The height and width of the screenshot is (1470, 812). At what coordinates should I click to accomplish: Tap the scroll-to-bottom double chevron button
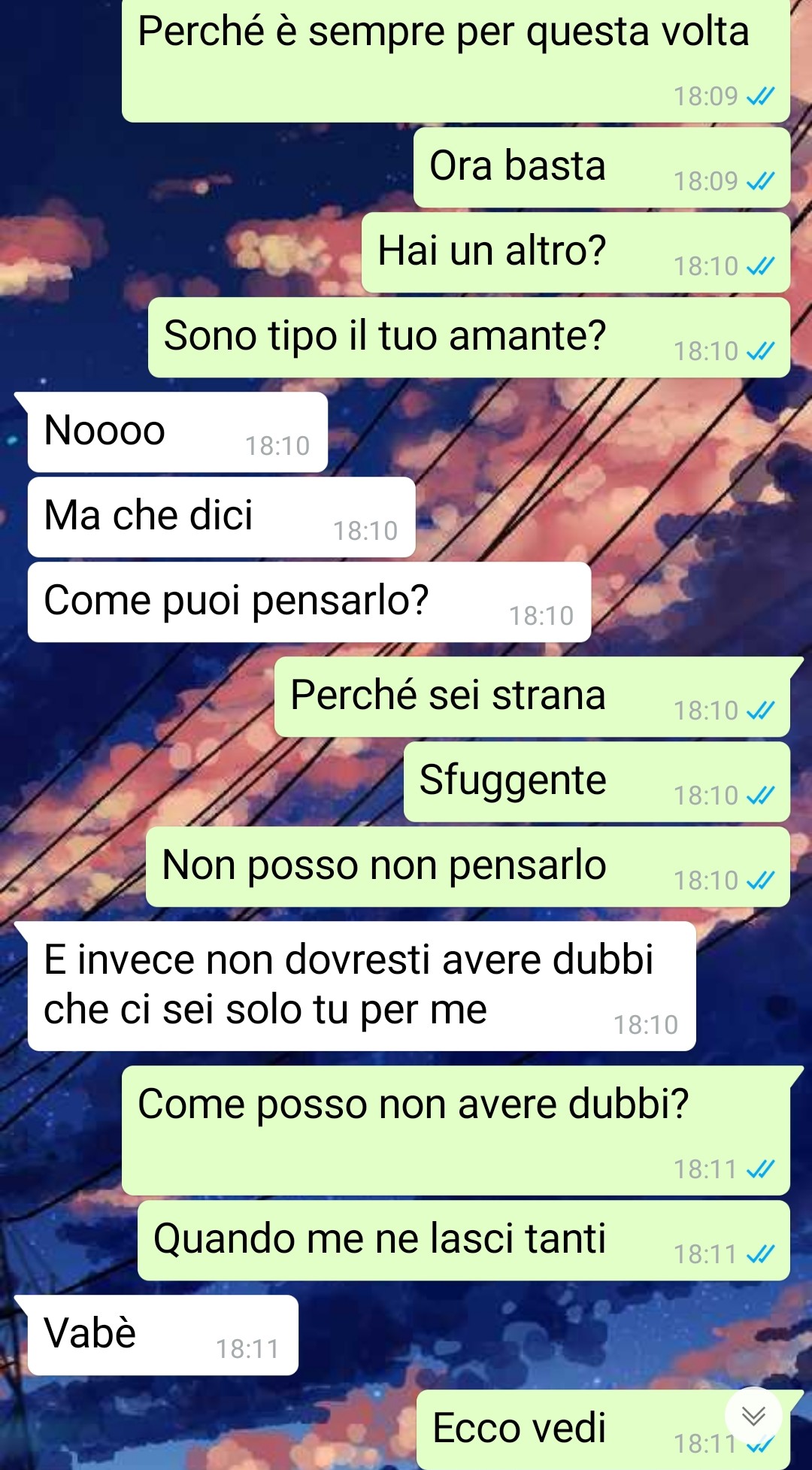tap(753, 1416)
